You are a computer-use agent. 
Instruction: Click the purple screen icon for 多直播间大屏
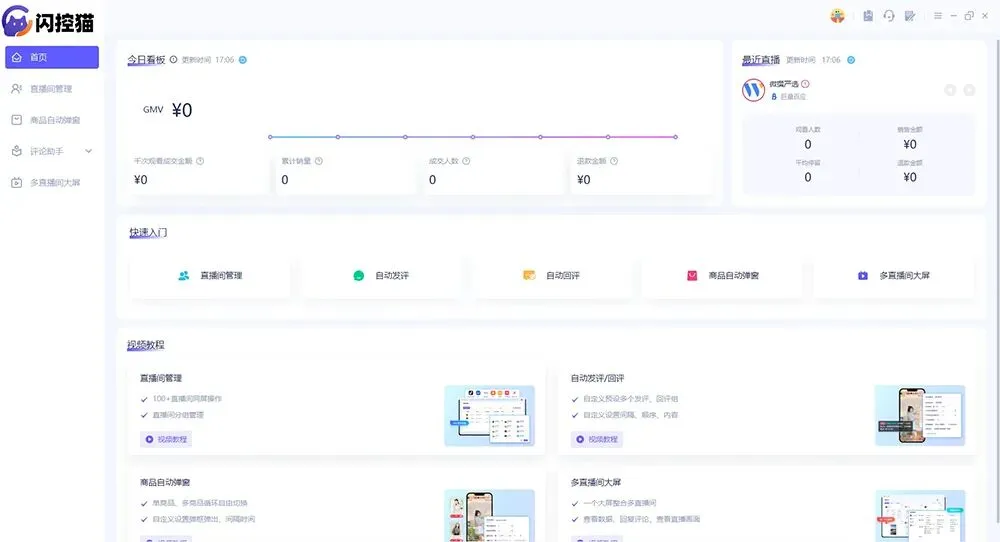pyautogui.click(x=863, y=275)
